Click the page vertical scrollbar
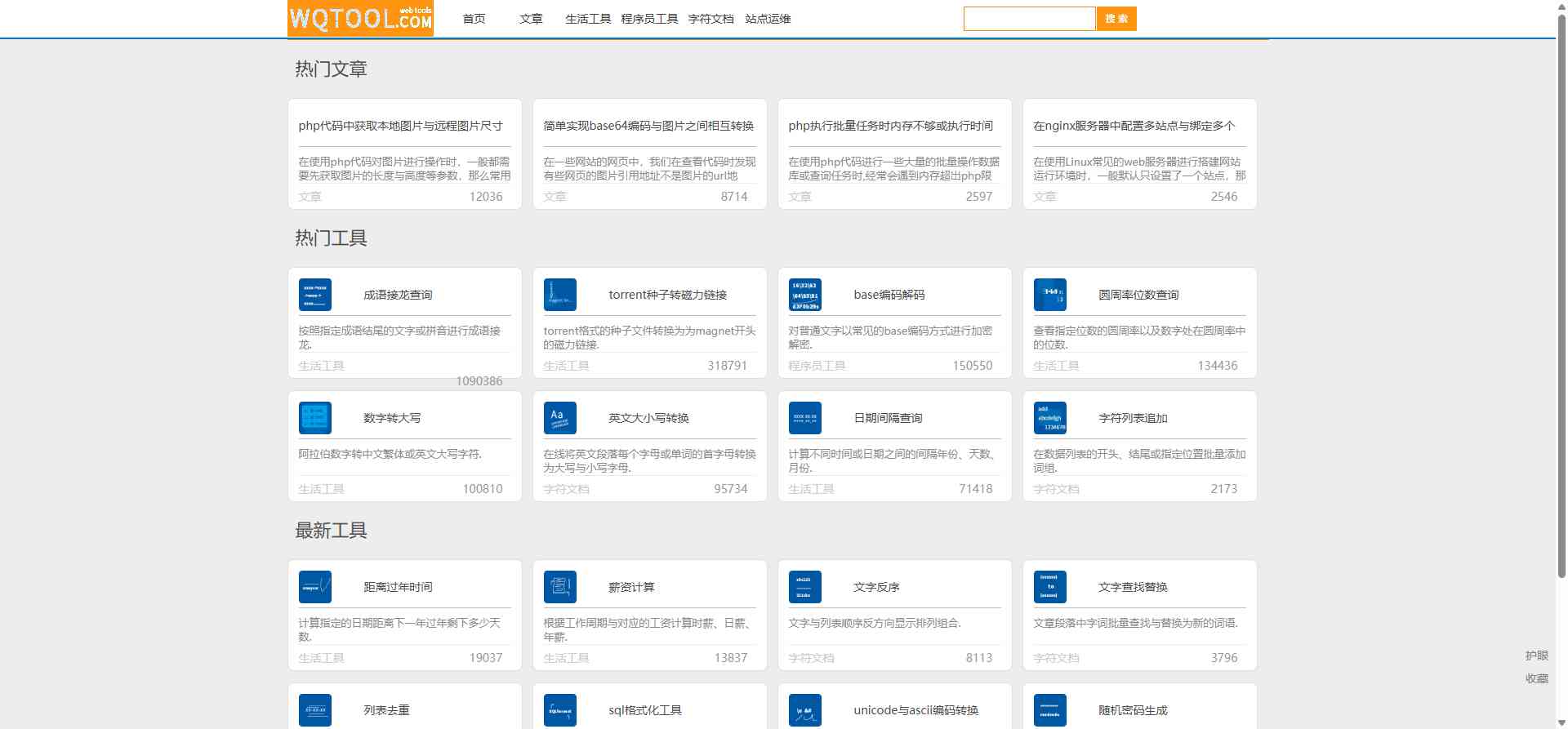This screenshot has width=1568, height=729. point(1561,327)
